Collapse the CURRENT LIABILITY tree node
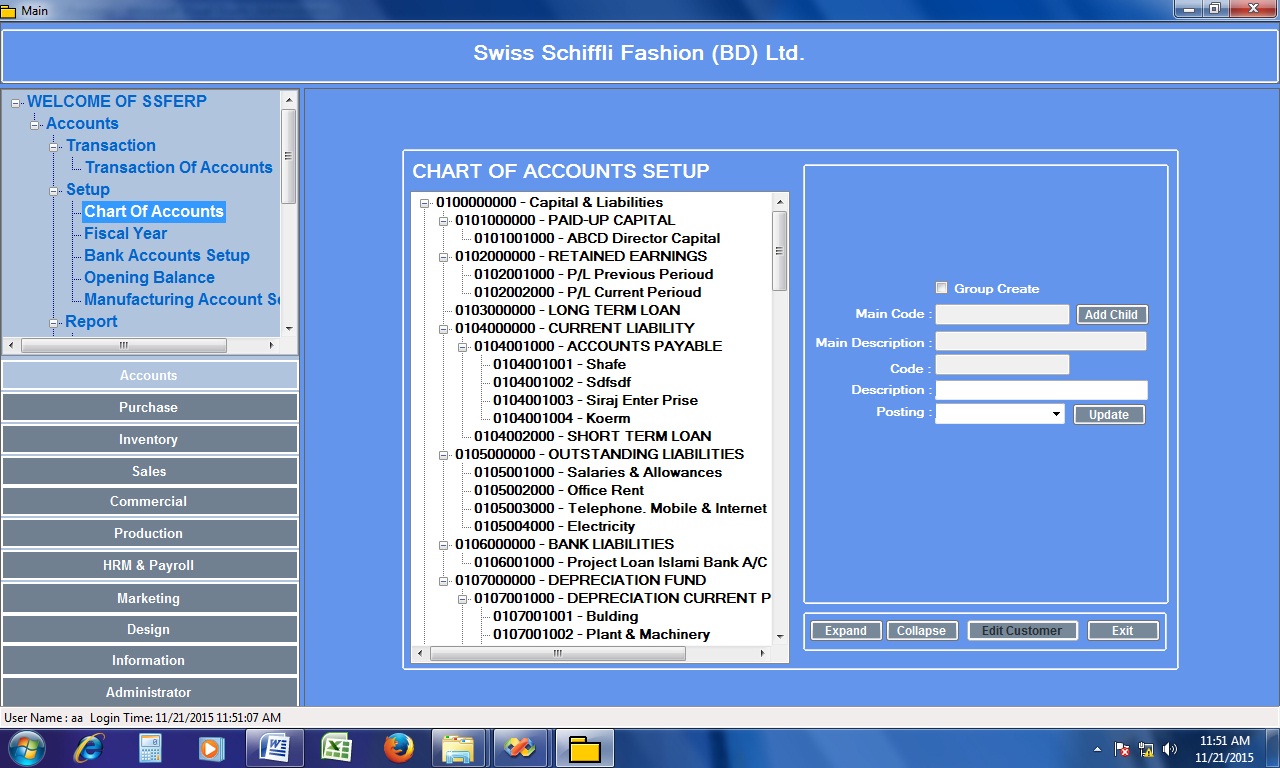The width and height of the screenshot is (1280, 768). click(444, 328)
